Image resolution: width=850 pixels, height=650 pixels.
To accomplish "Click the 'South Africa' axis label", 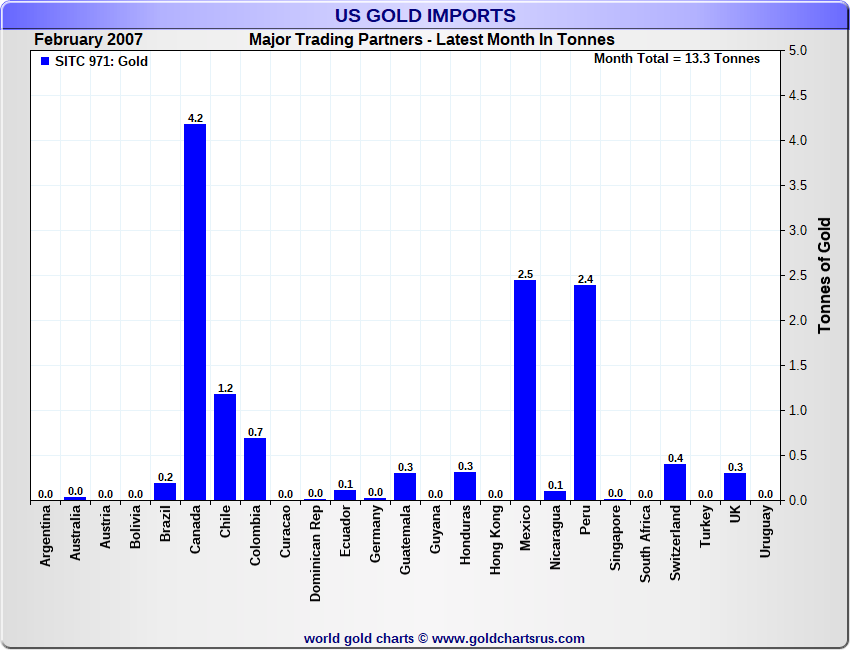I will tap(645, 544).
